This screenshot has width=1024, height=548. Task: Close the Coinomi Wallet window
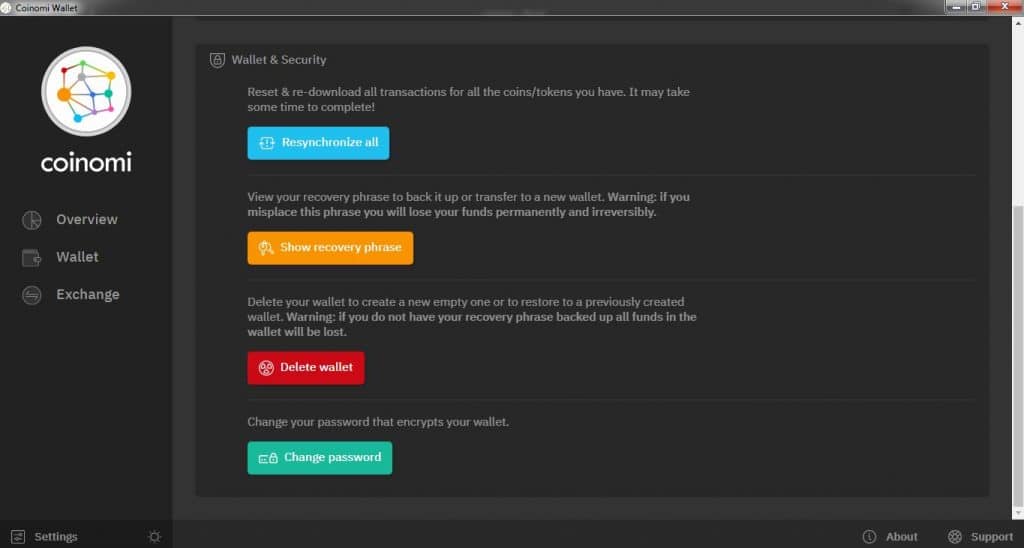1004,7
